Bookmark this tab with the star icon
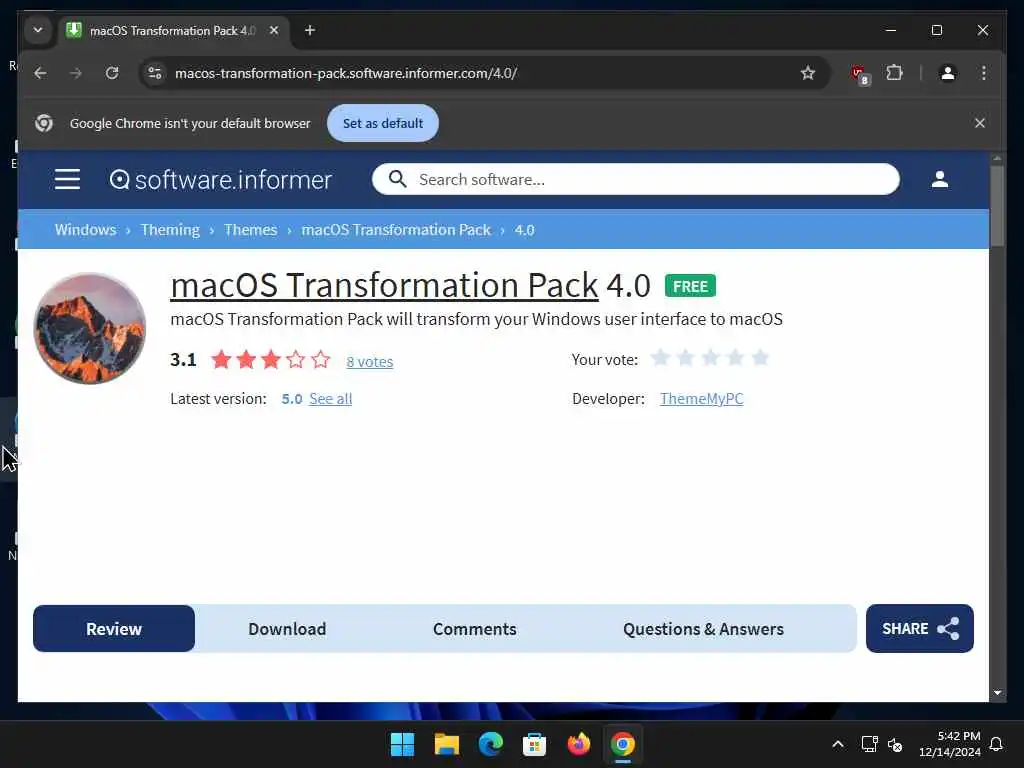This screenshot has width=1024, height=768. click(x=808, y=73)
